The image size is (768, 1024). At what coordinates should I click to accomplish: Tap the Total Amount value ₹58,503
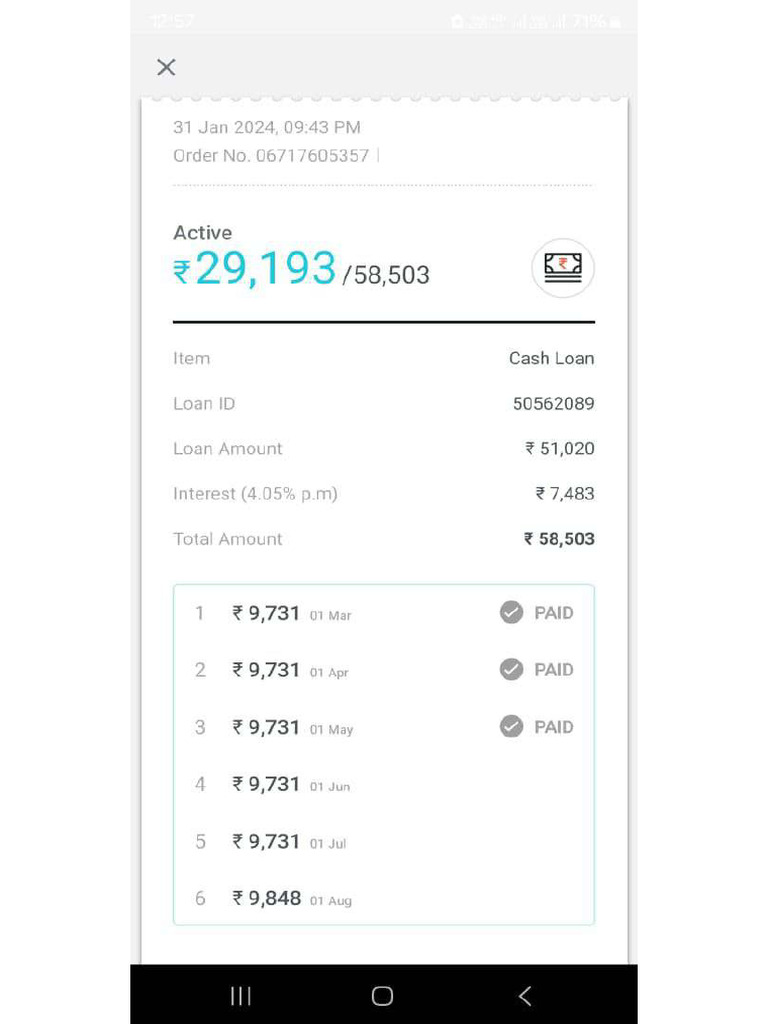(x=559, y=539)
